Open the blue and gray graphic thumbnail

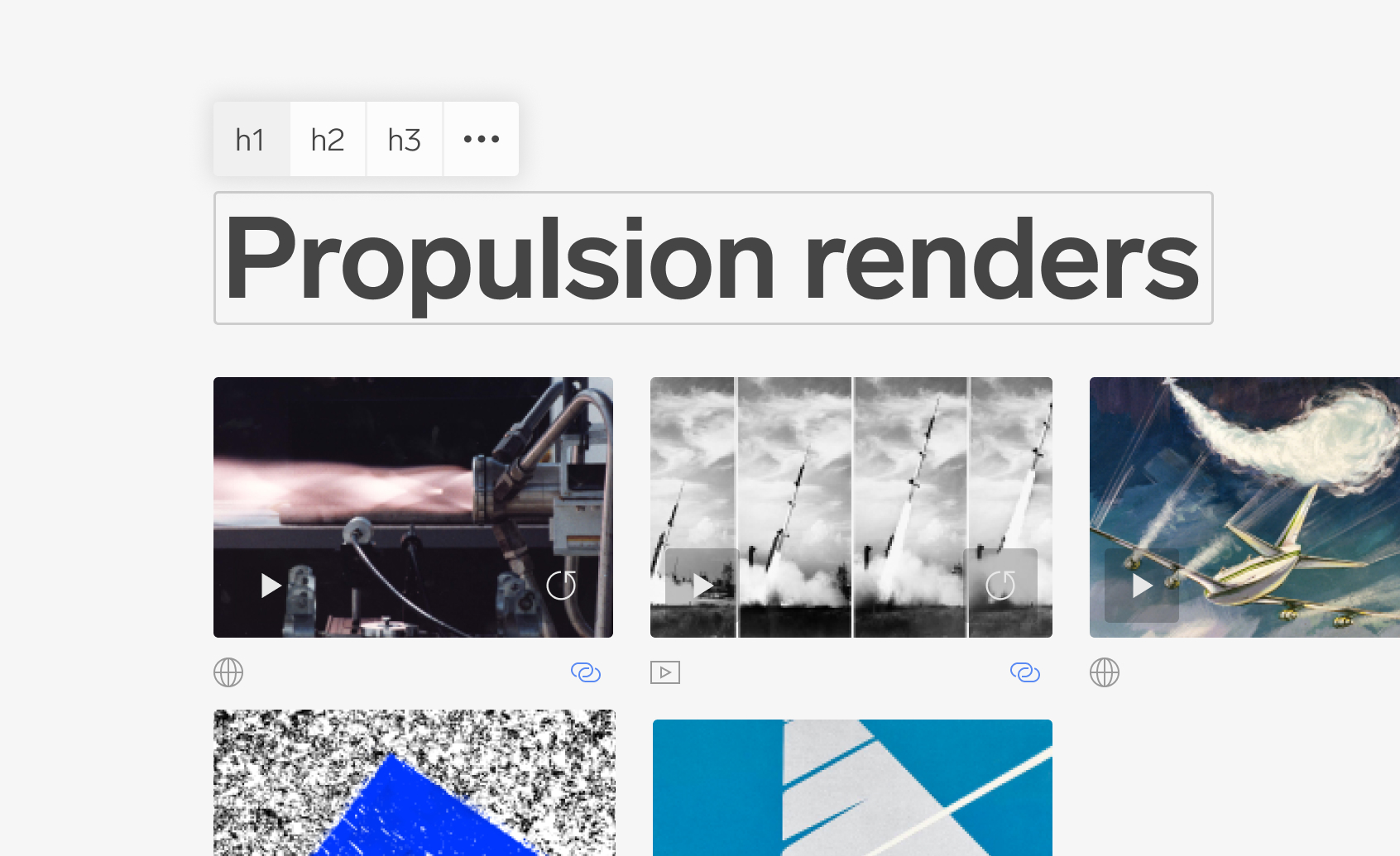(852, 787)
